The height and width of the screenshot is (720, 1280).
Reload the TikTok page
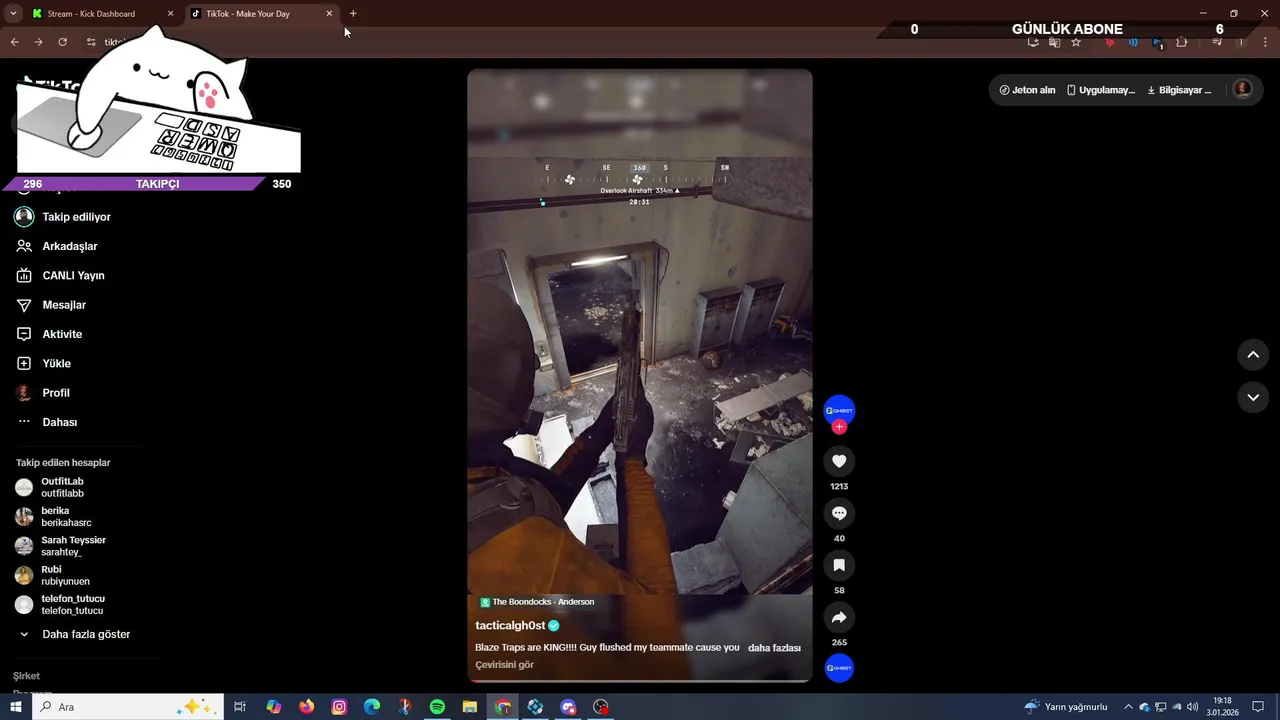click(62, 42)
